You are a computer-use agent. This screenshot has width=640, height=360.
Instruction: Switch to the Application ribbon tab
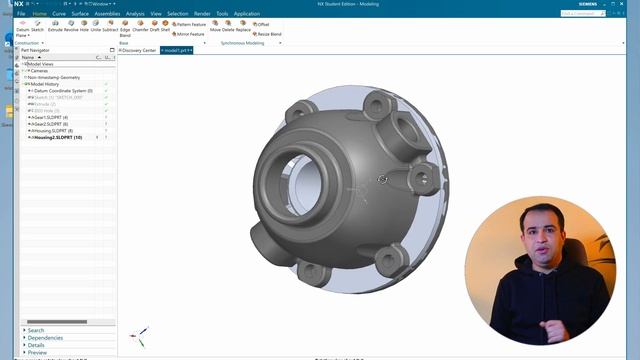coord(247,13)
